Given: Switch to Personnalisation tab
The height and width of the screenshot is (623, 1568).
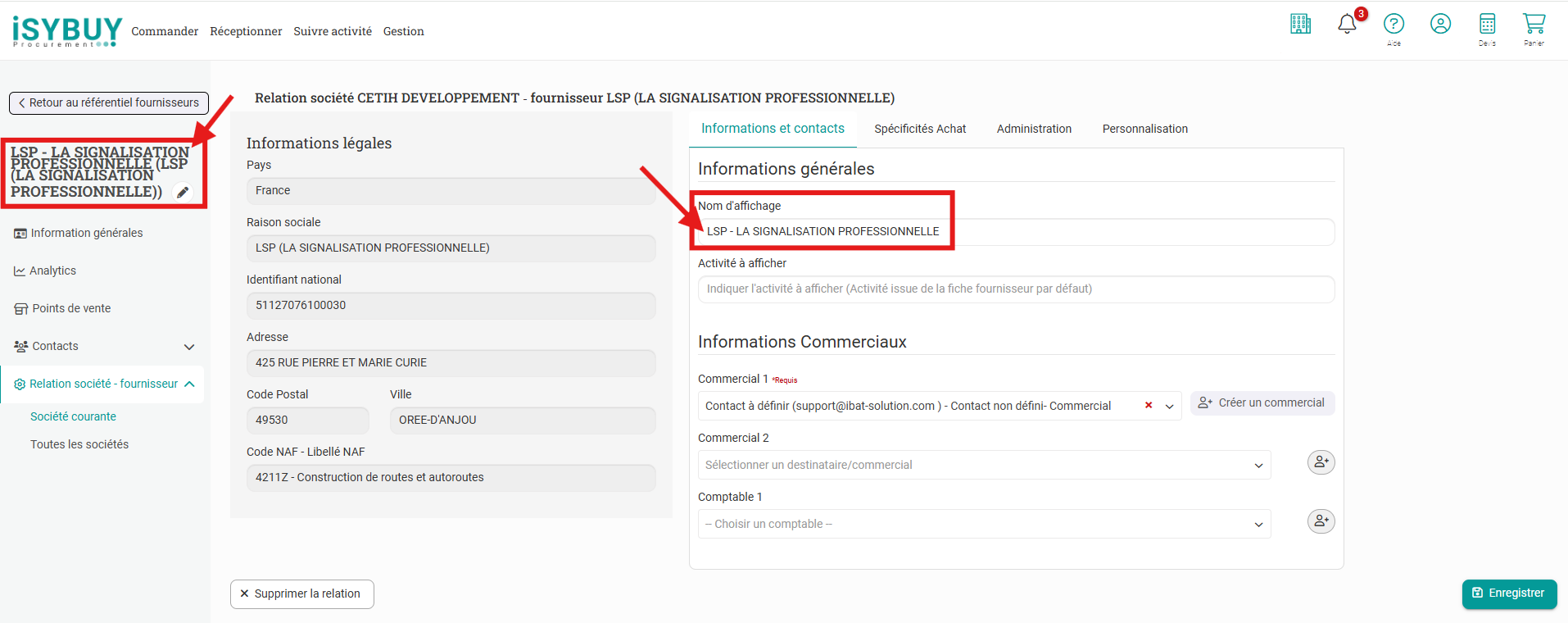Looking at the screenshot, I should [x=1144, y=129].
